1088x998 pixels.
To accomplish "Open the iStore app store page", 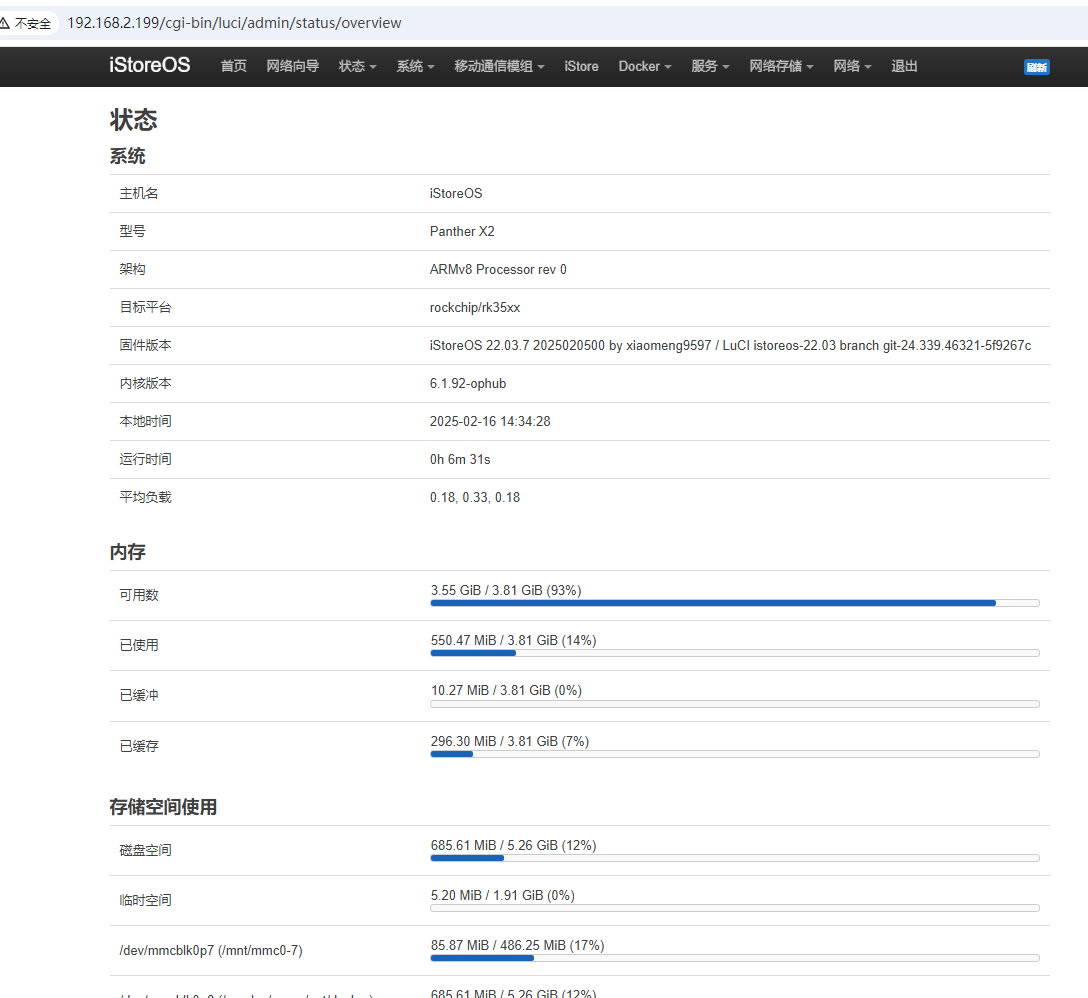I will click(x=581, y=66).
